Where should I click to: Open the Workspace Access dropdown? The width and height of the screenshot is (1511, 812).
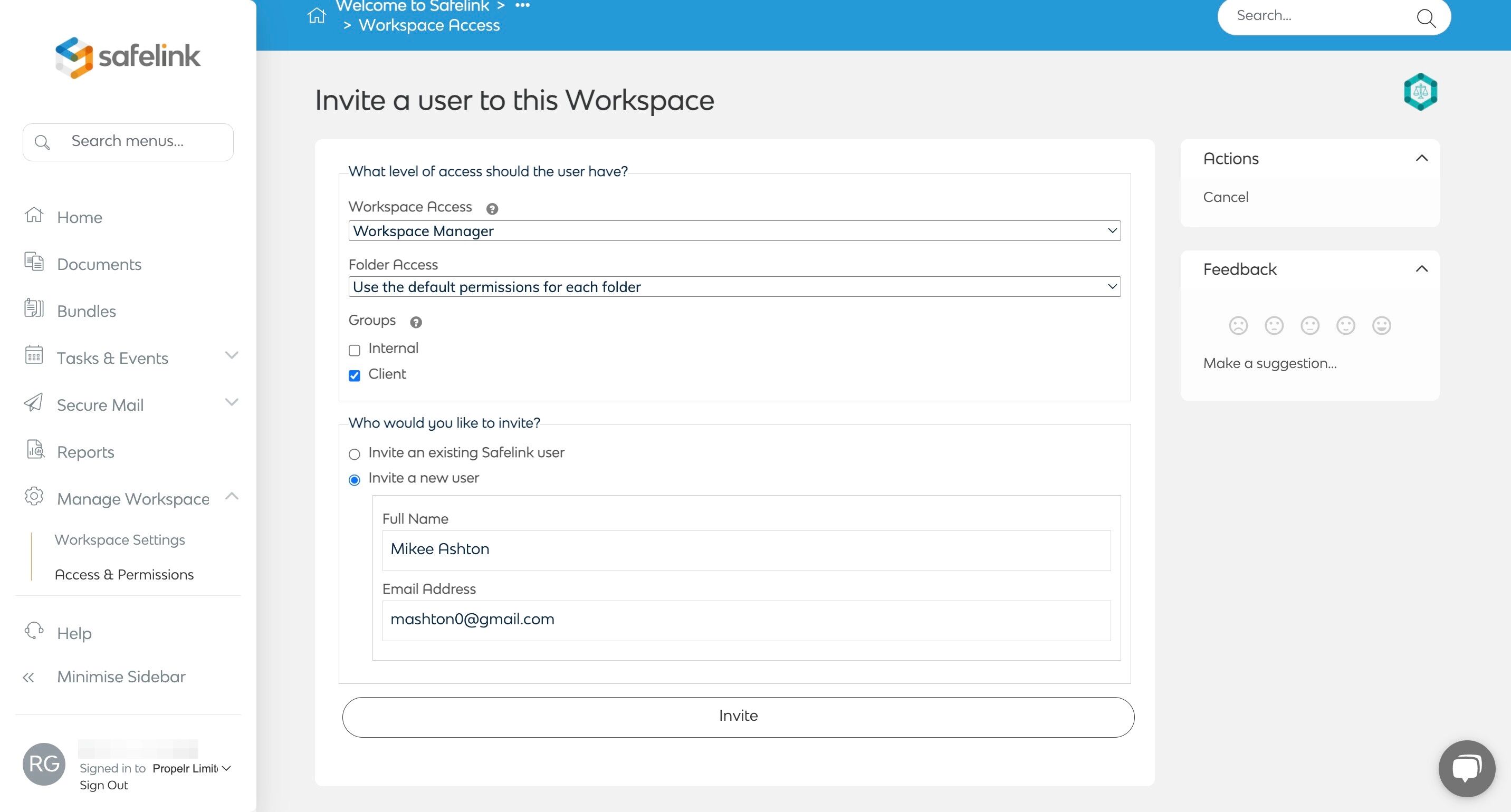734,231
